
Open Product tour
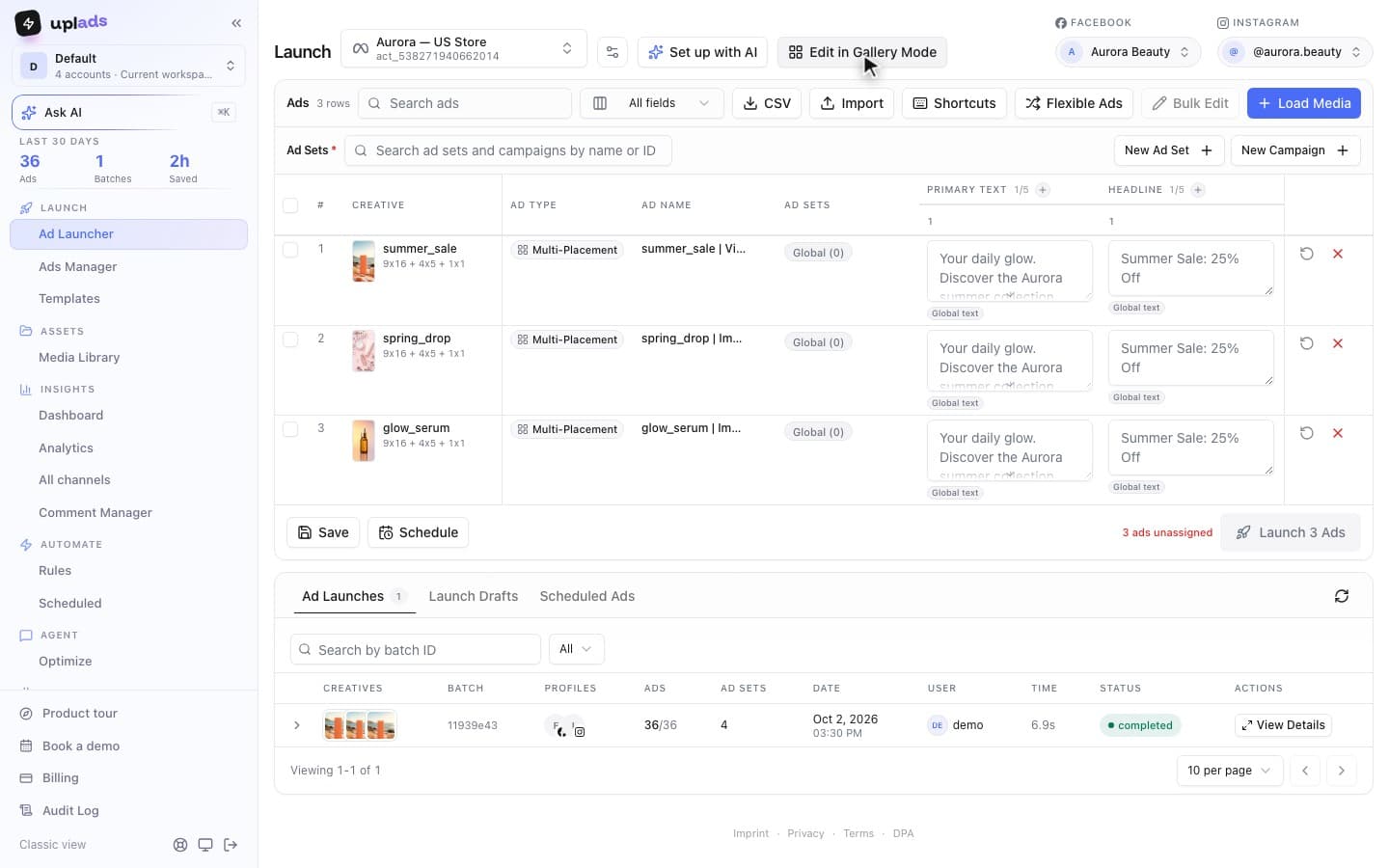click(x=79, y=714)
